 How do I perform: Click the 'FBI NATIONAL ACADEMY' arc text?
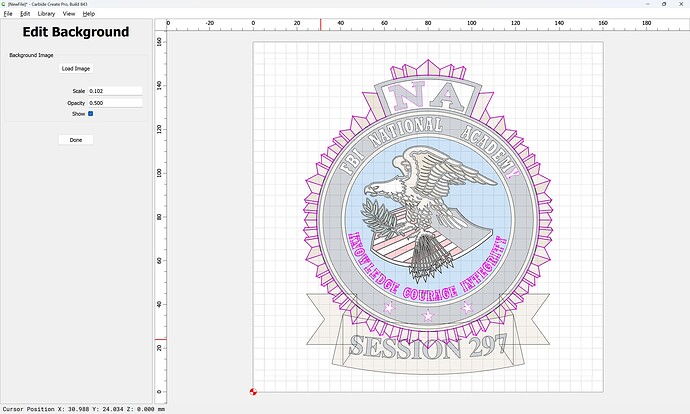tap(429, 145)
